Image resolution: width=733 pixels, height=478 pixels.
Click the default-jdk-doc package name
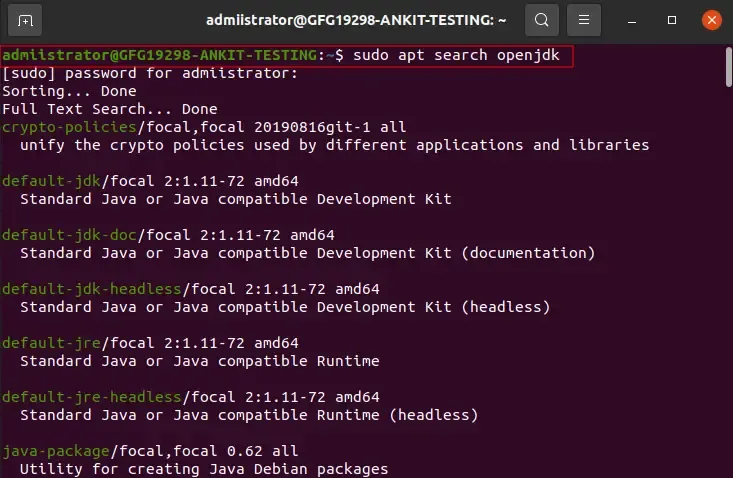(x=67, y=235)
